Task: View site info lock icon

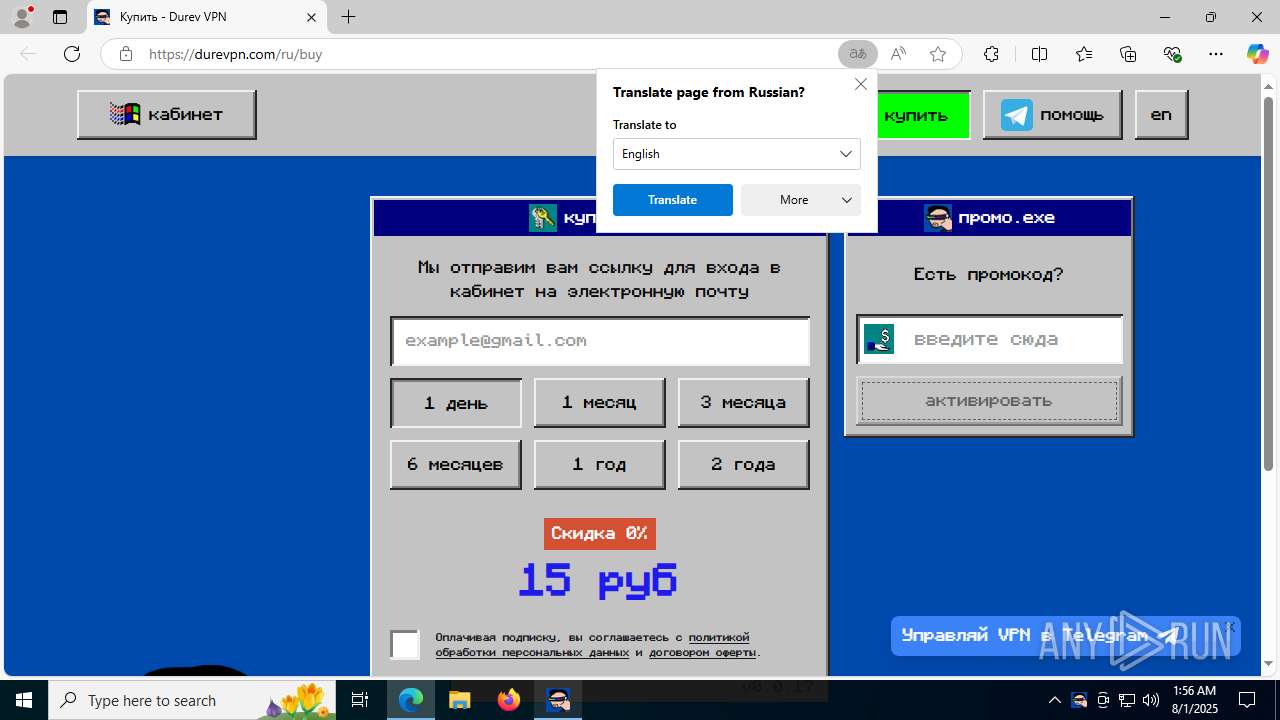Action: pyautogui.click(x=126, y=54)
